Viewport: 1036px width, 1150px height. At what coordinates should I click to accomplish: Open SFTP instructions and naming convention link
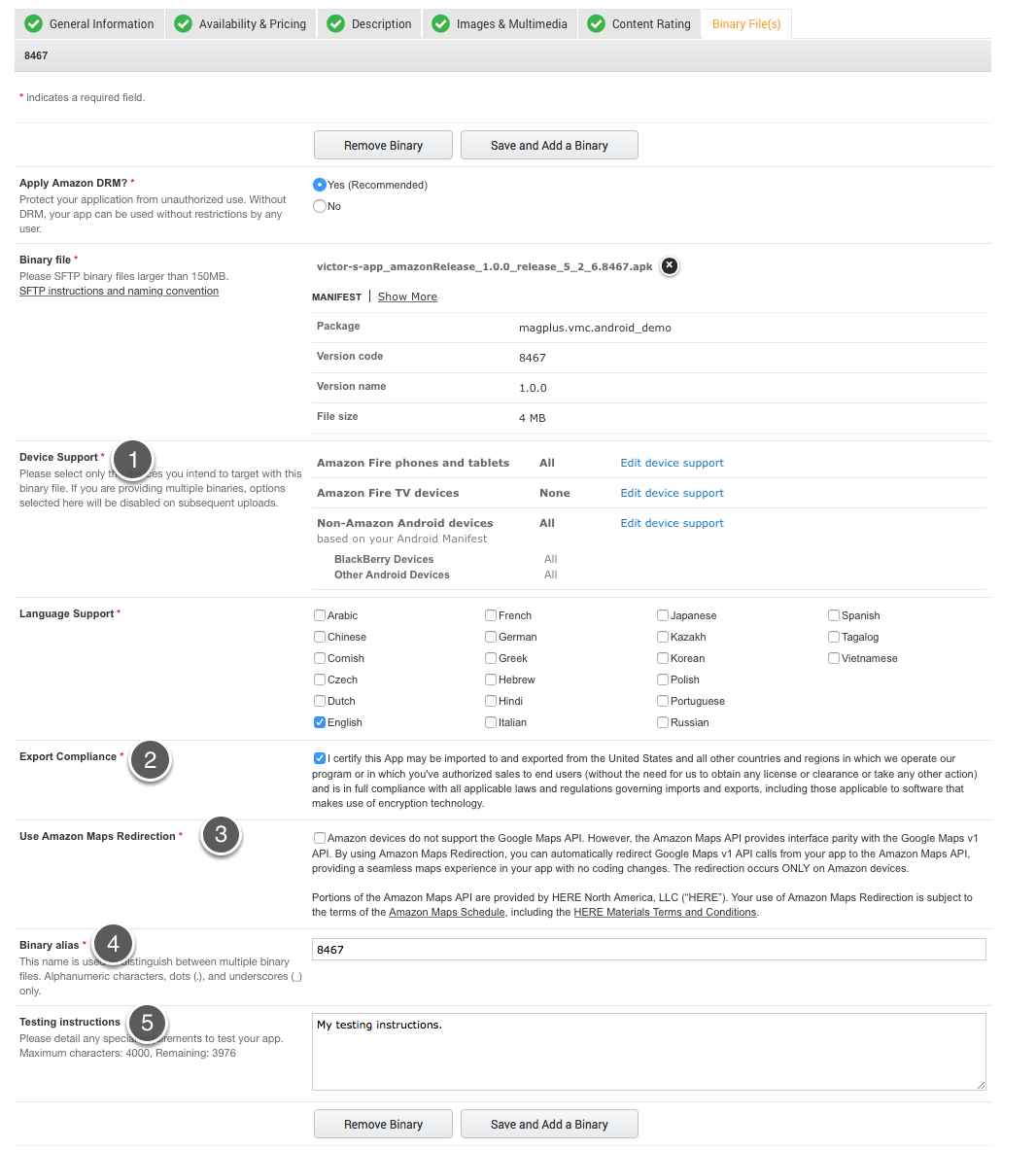point(119,292)
